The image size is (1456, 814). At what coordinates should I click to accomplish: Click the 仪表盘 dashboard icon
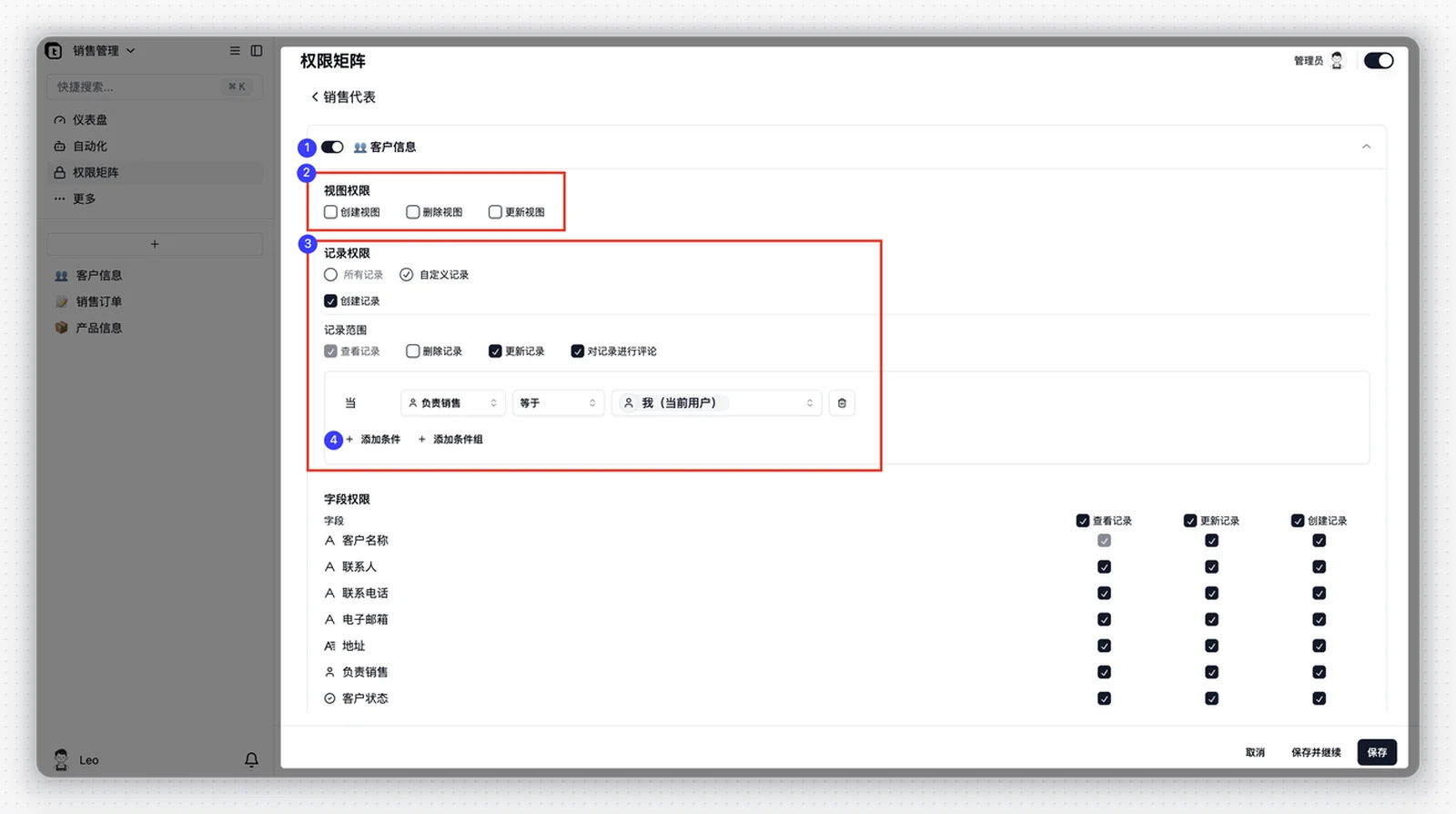pos(60,120)
